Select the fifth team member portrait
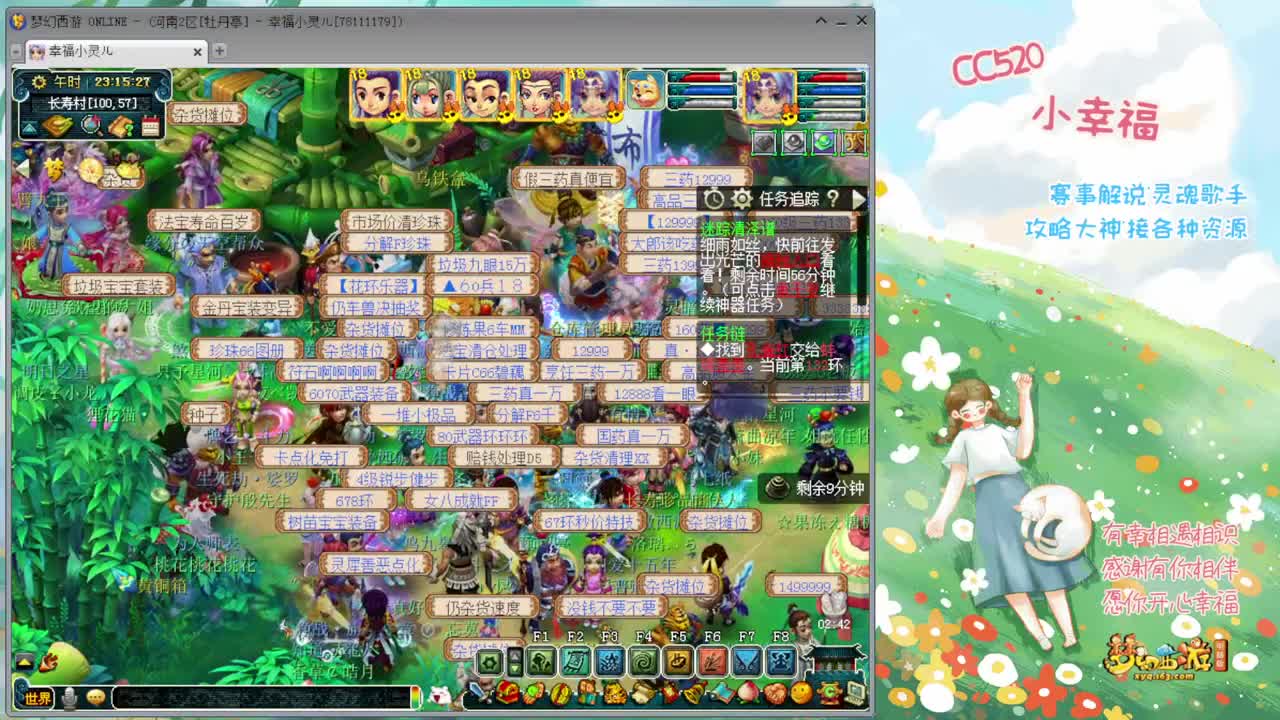 tap(595, 95)
